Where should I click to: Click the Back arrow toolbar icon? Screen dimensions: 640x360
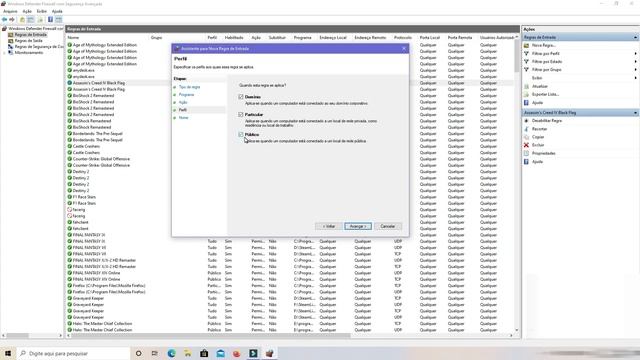point(4,20)
